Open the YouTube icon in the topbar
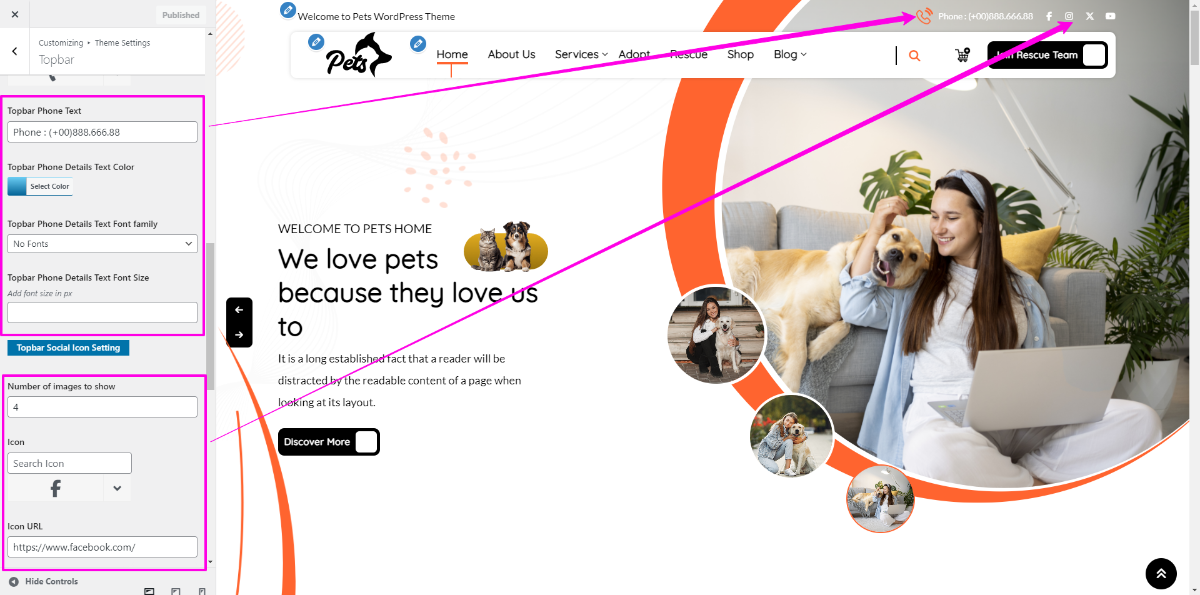Viewport: 1200px width, 595px height. point(1110,16)
